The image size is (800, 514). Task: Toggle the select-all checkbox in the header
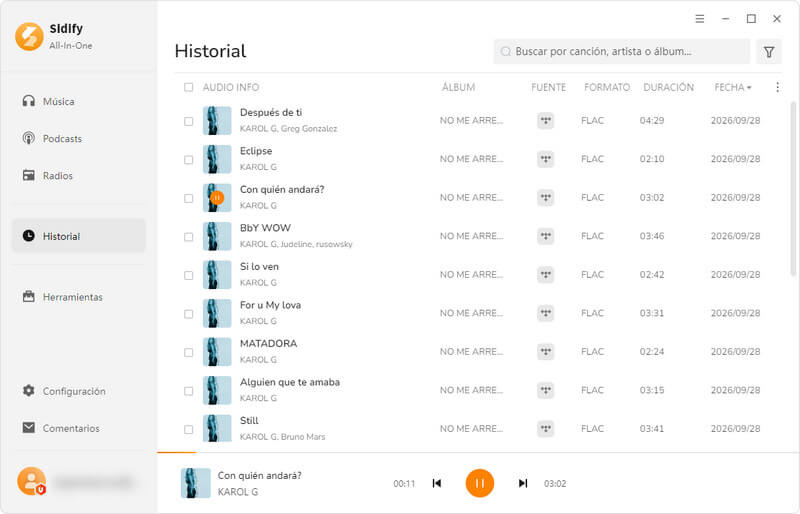tap(188, 87)
